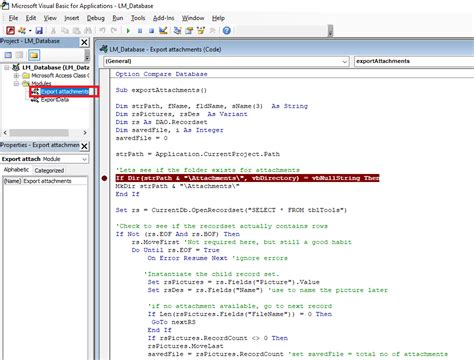Image resolution: width=474 pixels, height=360 pixels.
Task: Click the Reset stop icon
Action: [x=151, y=31]
